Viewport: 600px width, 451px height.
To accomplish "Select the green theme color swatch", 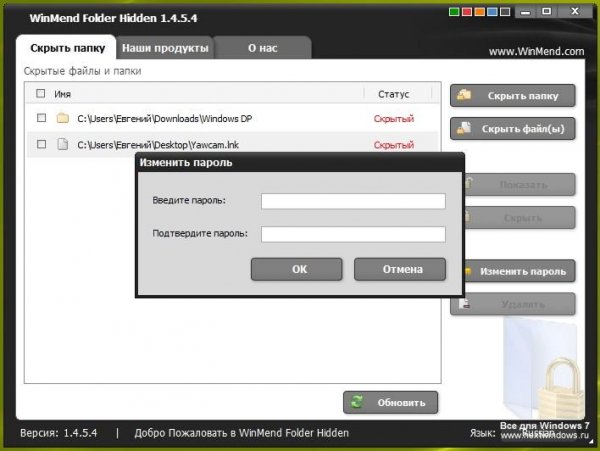I will point(454,12).
